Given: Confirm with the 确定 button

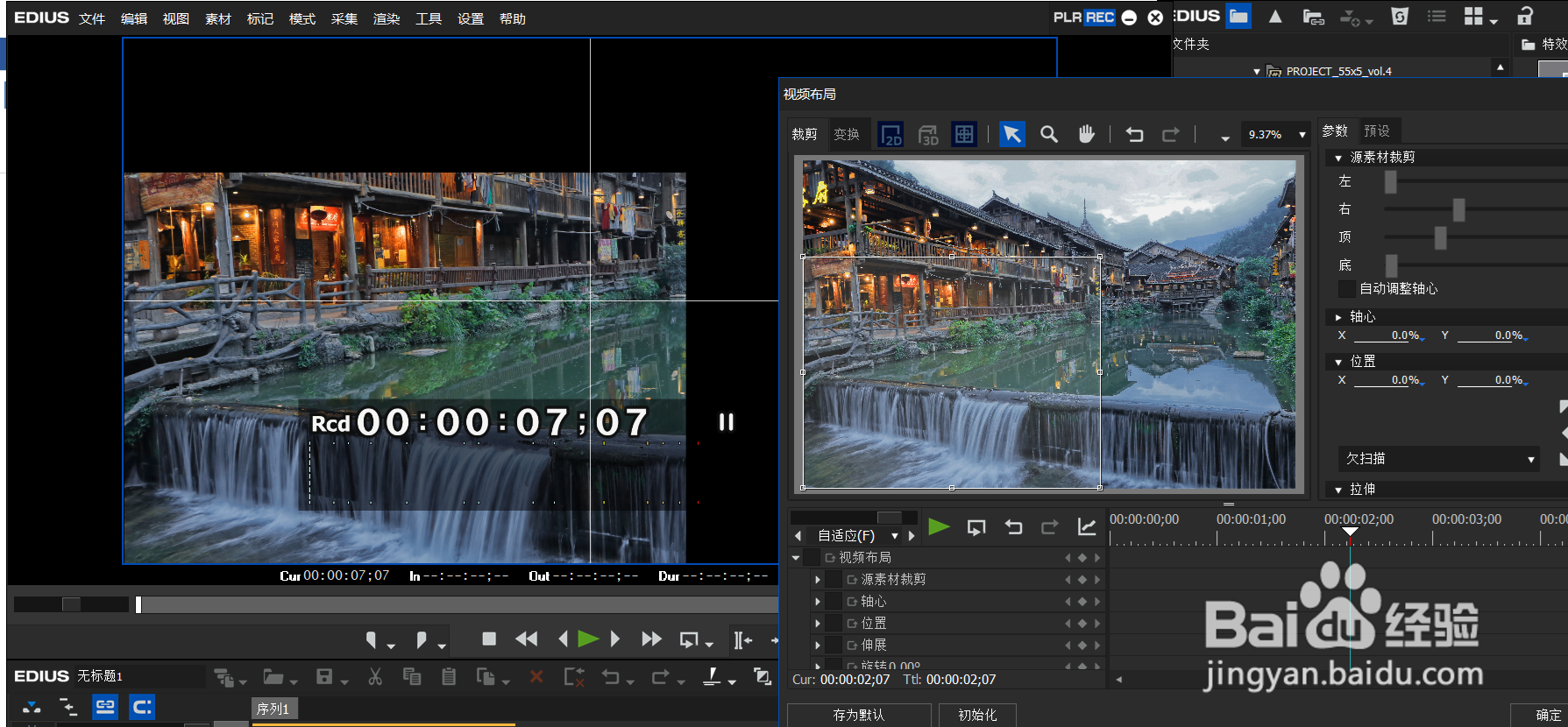Looking at the screenshot, I should 1544,715.
